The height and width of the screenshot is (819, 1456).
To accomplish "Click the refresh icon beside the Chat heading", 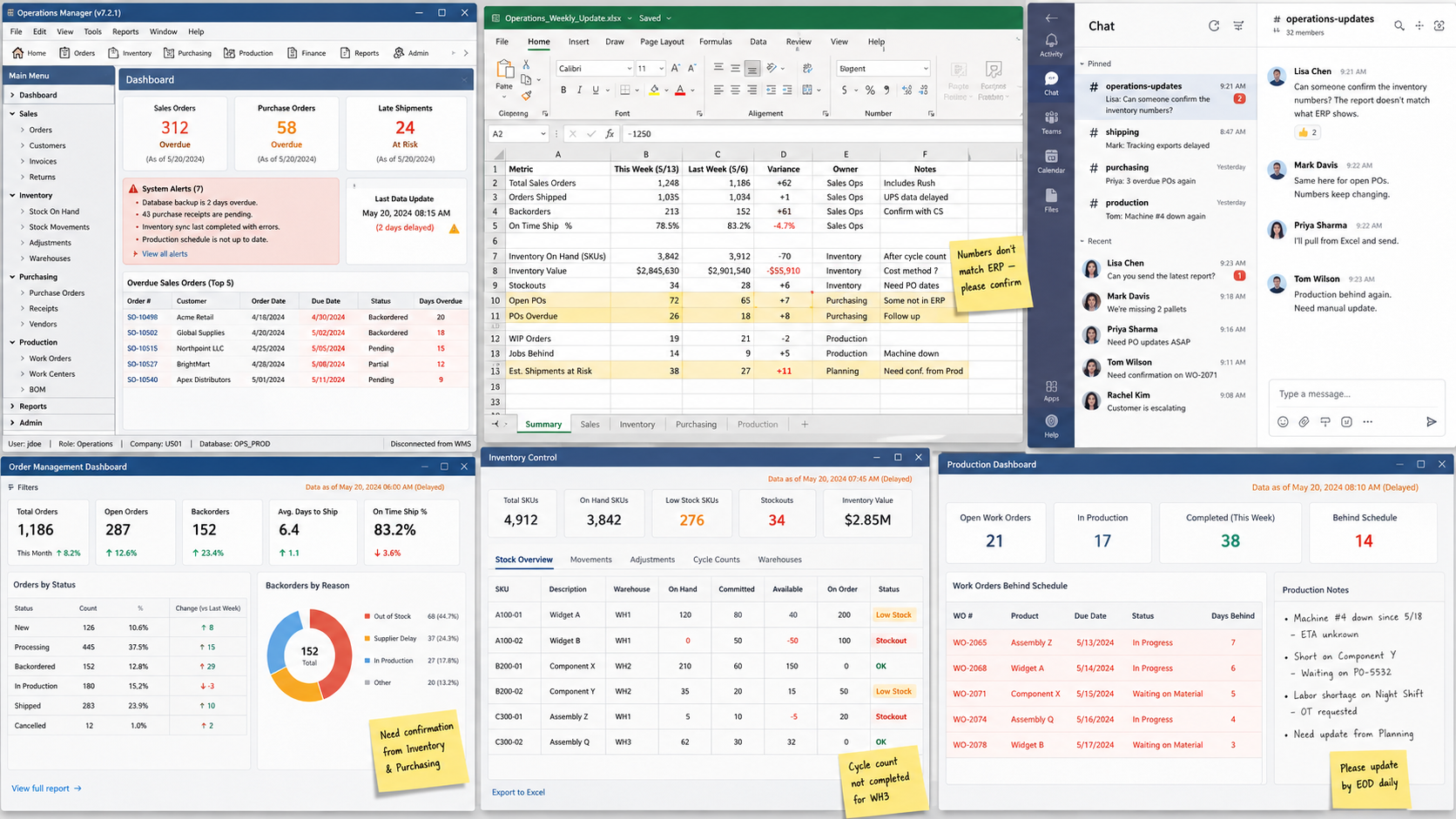I will 1214,26.
